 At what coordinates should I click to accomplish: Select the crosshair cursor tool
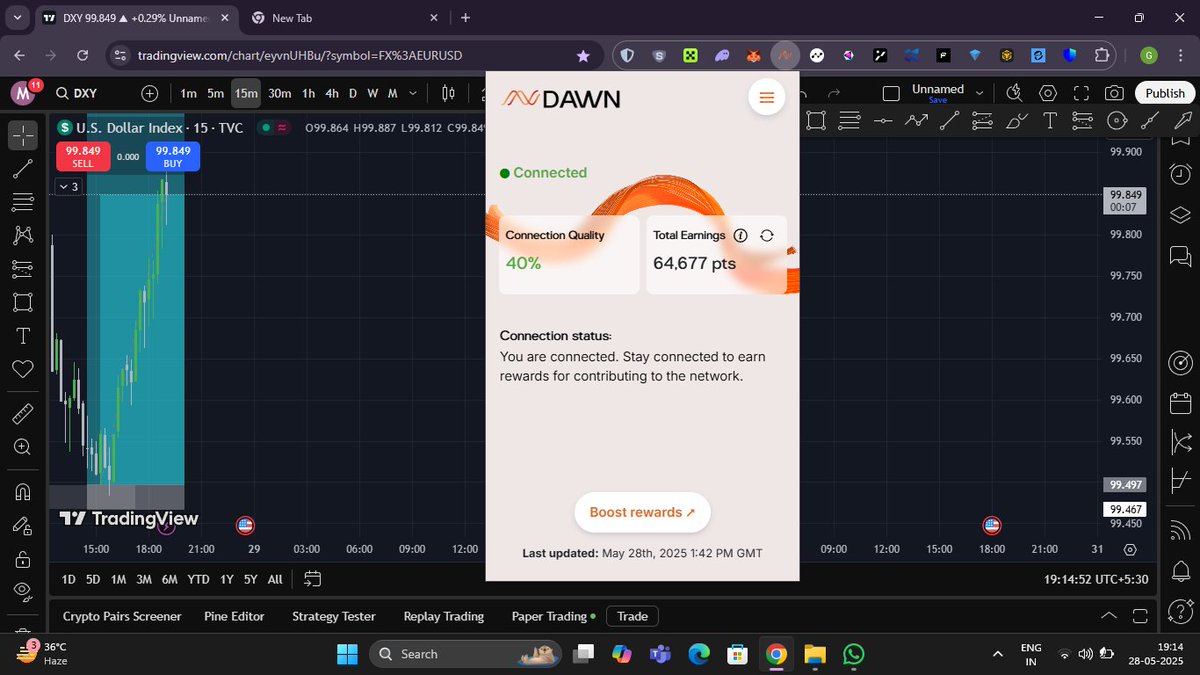click(23, 135)
